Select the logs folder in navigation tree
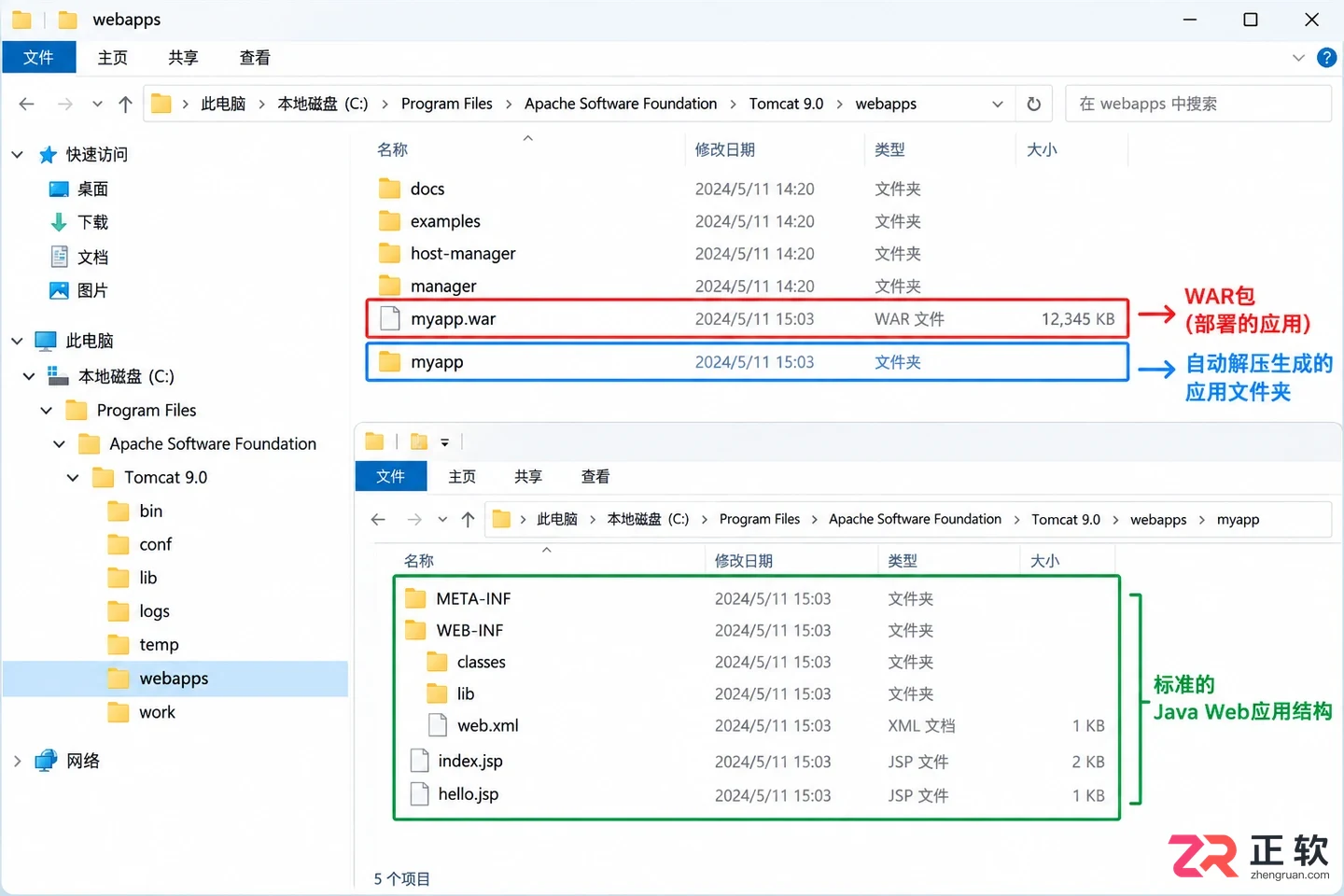 pos(155,611)
